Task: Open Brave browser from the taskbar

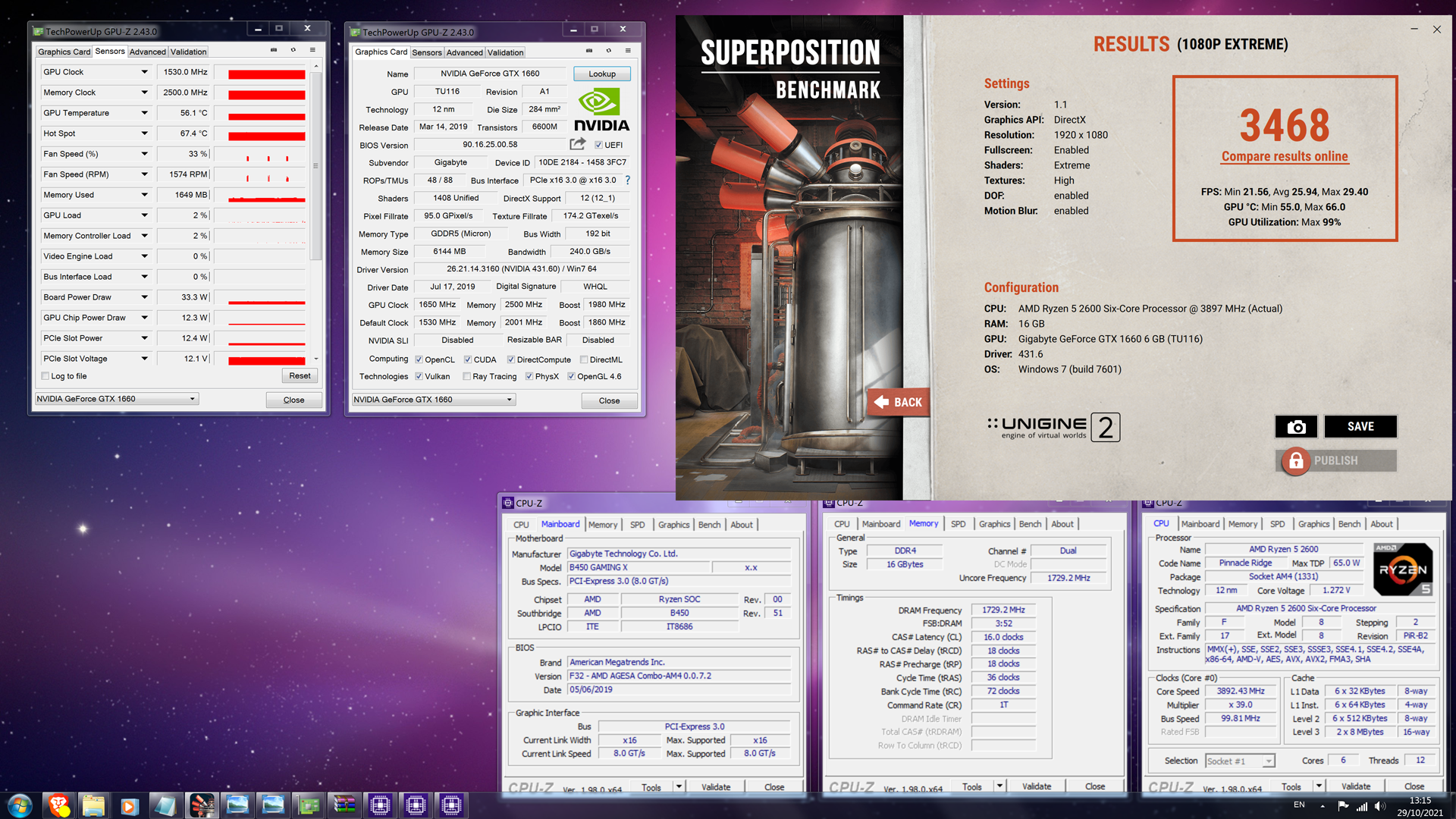Action: click(58, 805)
